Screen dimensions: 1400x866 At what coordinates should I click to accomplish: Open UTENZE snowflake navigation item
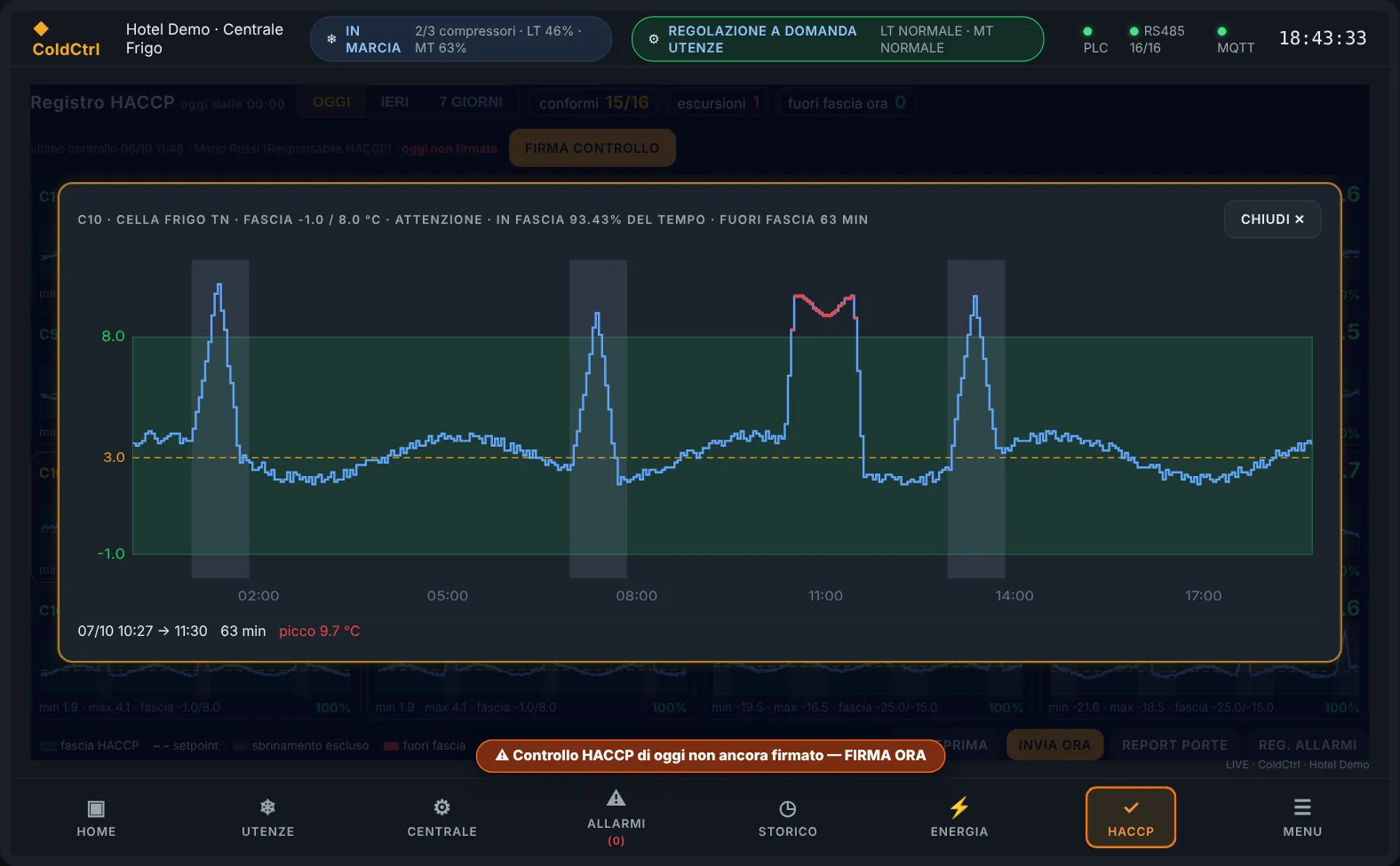[x=267, y=817]
